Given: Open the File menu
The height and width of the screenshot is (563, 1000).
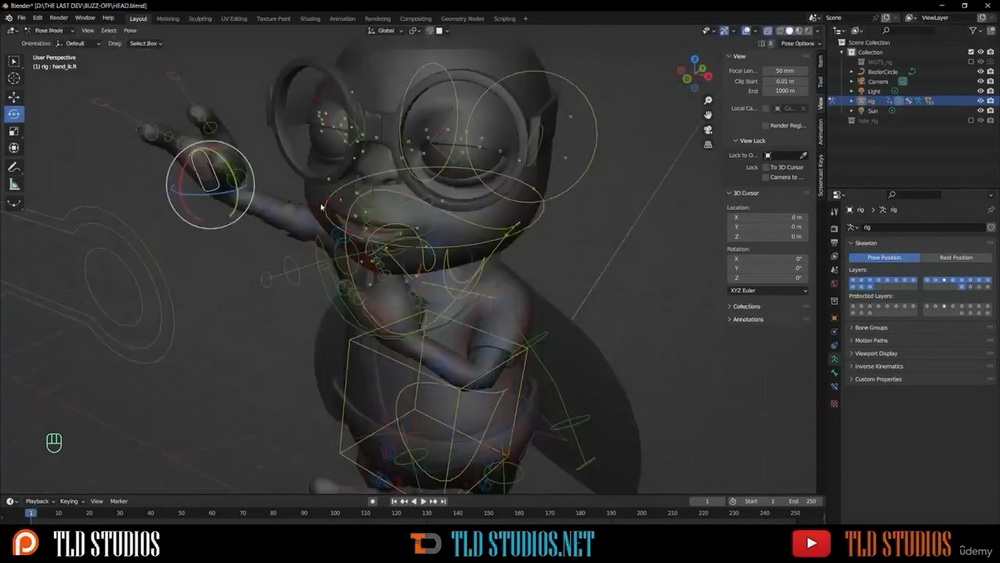Looking at the screenshot, I should click(21, 18).
